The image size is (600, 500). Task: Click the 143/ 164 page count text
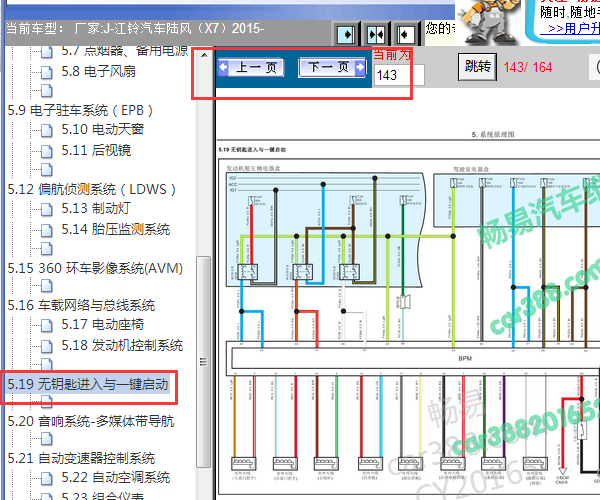point(528,67)
